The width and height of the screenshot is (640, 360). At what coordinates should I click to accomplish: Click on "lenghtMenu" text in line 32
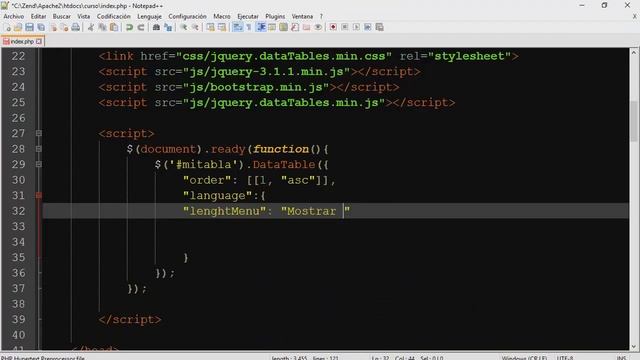[224, 211]
